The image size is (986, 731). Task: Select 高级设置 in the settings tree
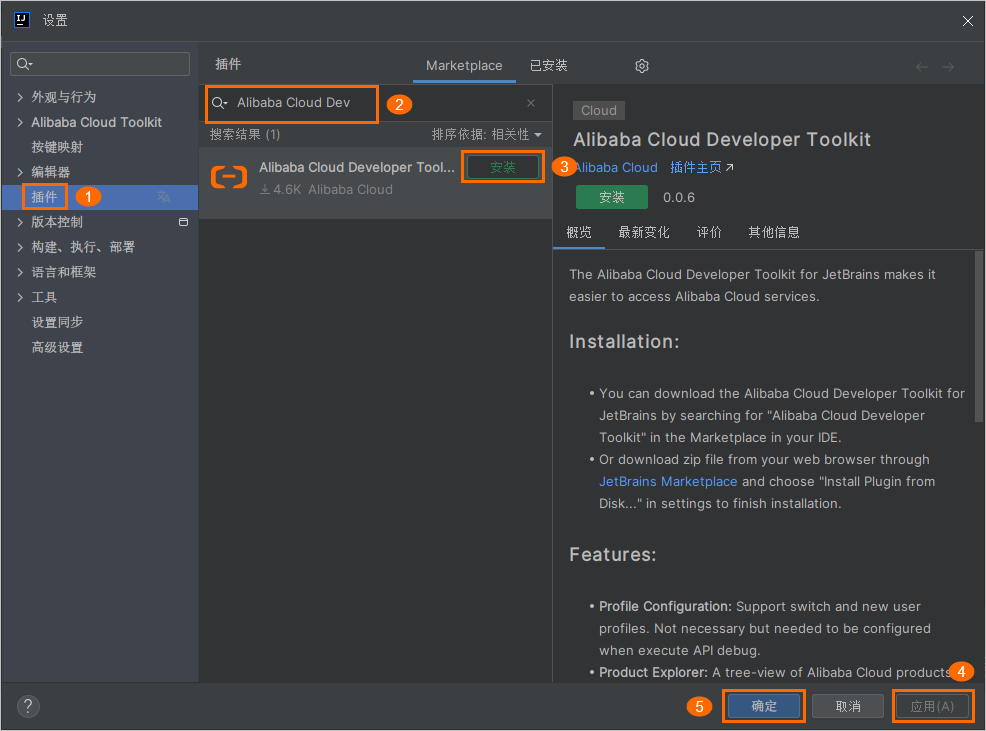(57, 347)
